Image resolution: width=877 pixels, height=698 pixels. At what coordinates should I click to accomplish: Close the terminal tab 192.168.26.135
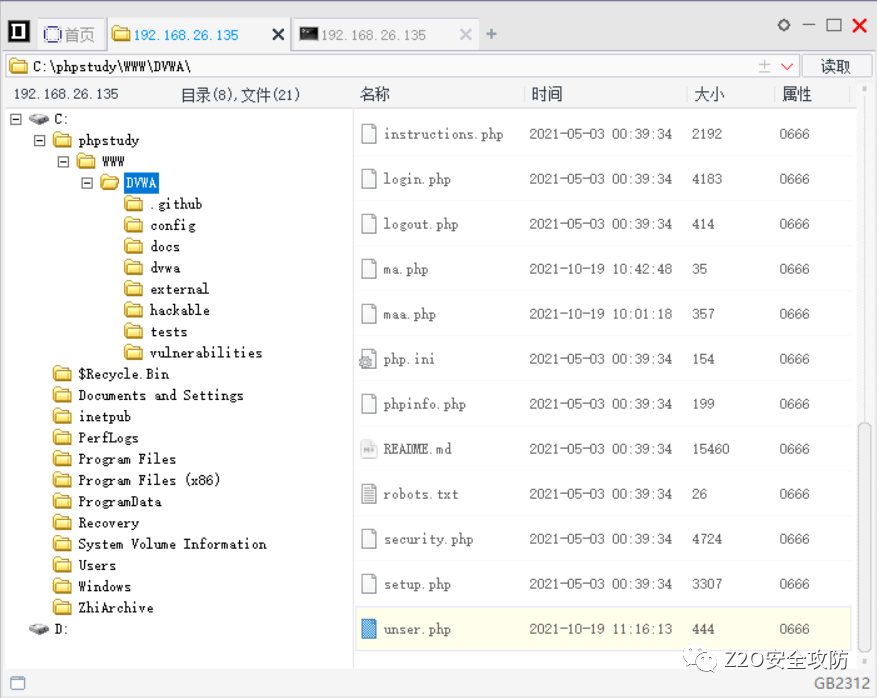point(465,35)
